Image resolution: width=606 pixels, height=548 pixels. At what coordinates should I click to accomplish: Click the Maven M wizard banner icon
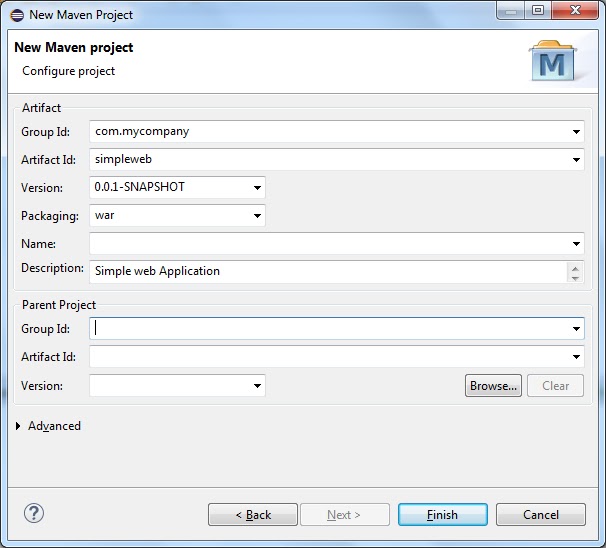coord(553,61)
